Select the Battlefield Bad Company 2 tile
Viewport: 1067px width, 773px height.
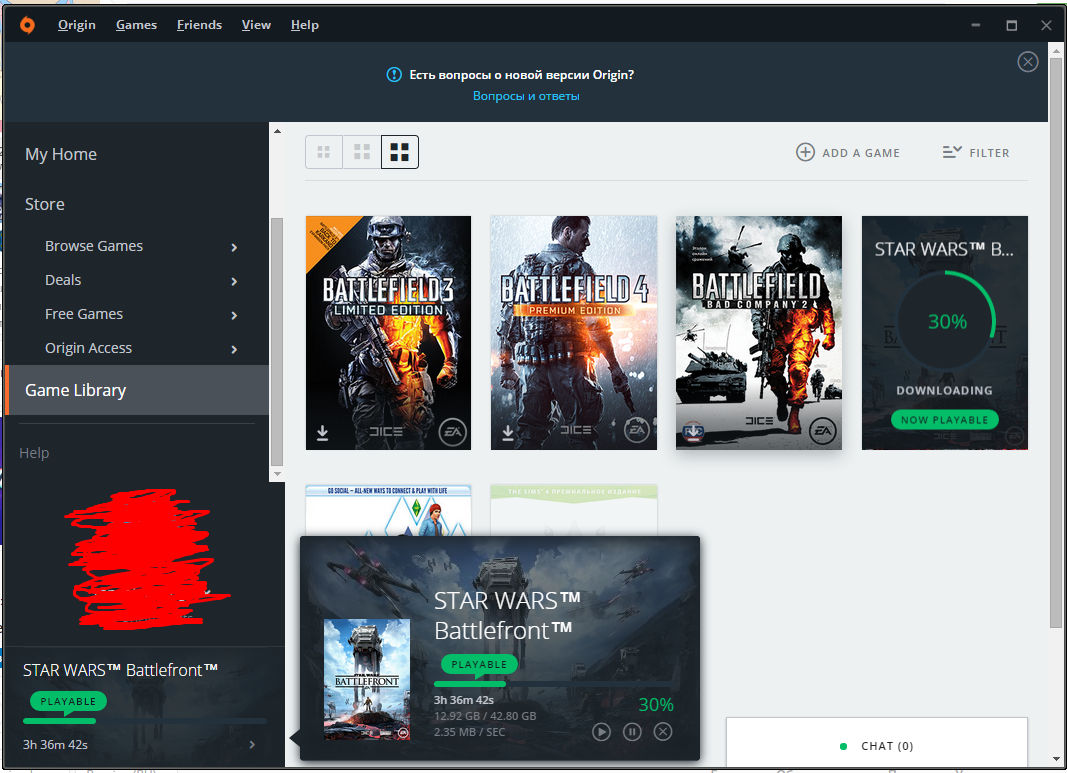pos(759,333)
